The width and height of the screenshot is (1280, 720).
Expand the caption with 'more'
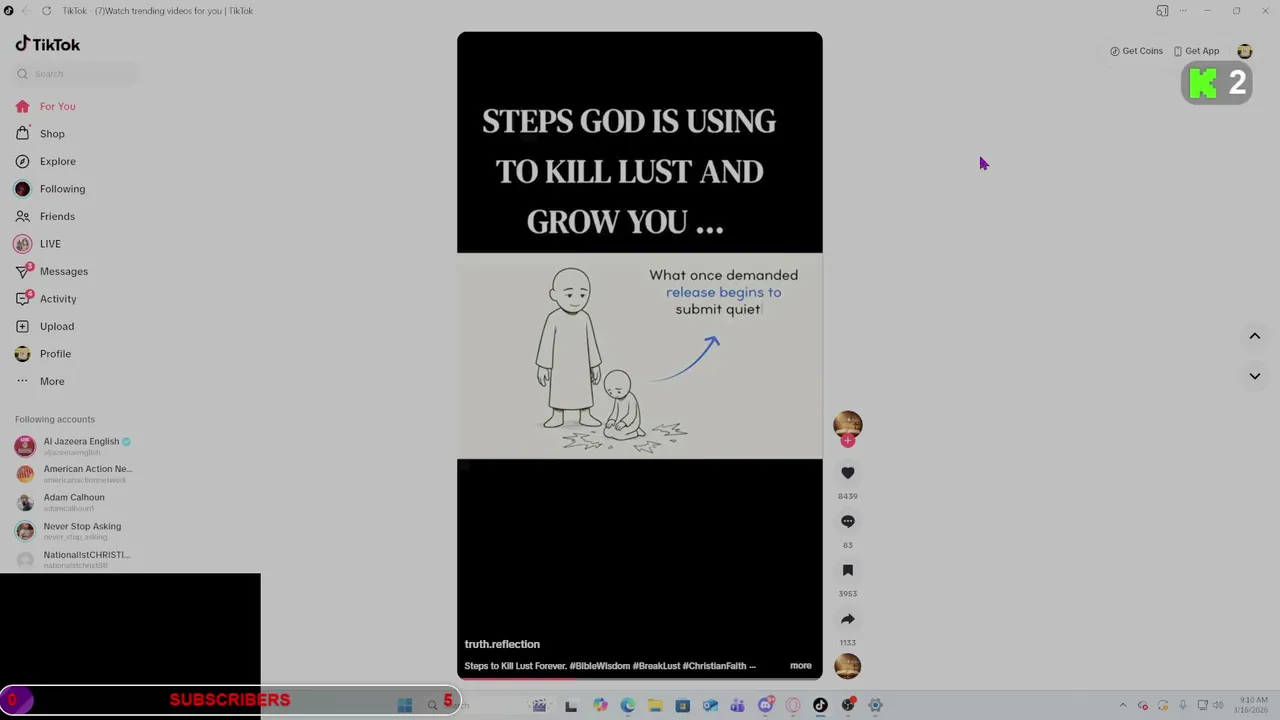[x=801, y=666]
